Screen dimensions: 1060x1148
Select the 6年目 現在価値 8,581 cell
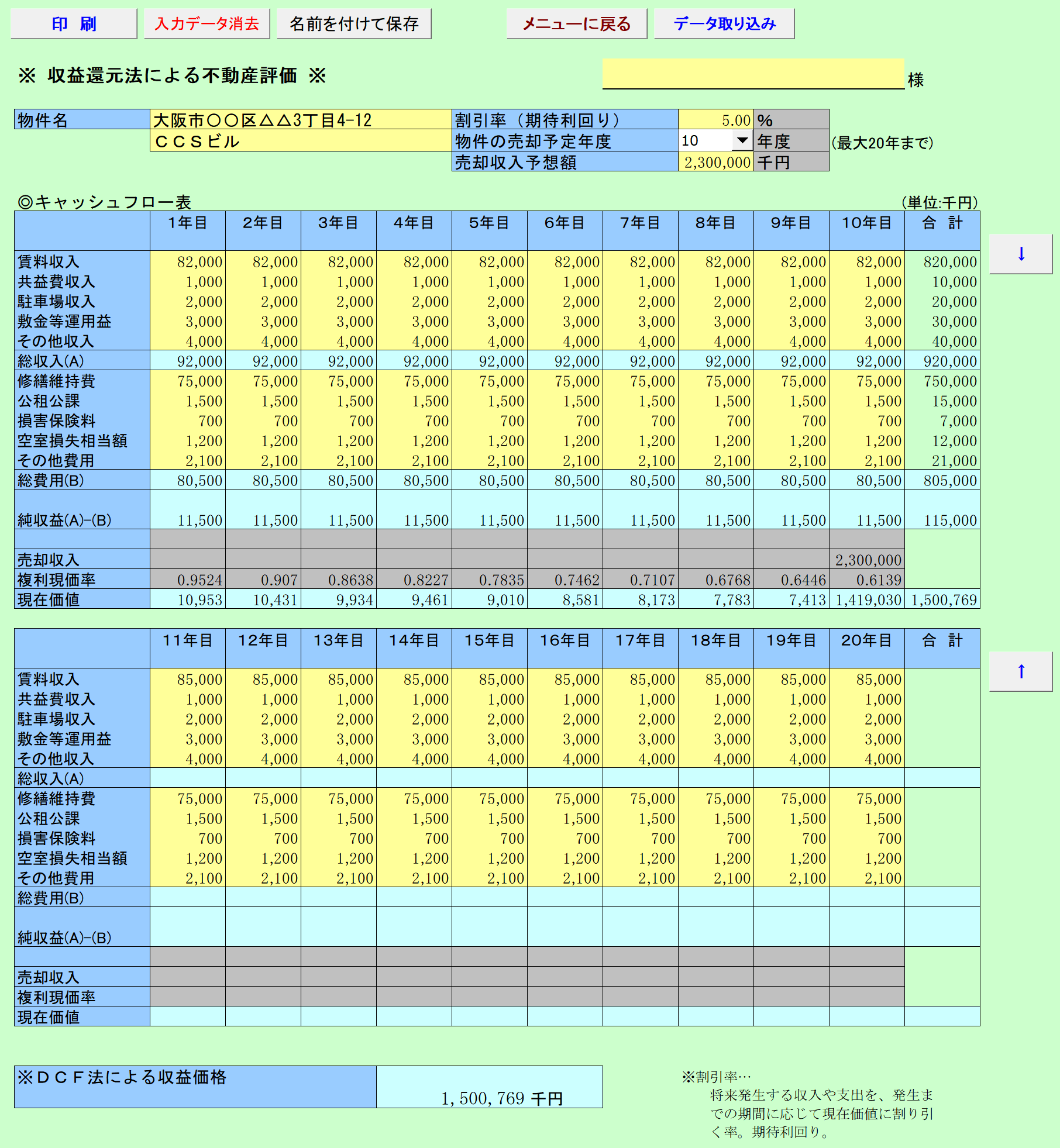[565, 599]
